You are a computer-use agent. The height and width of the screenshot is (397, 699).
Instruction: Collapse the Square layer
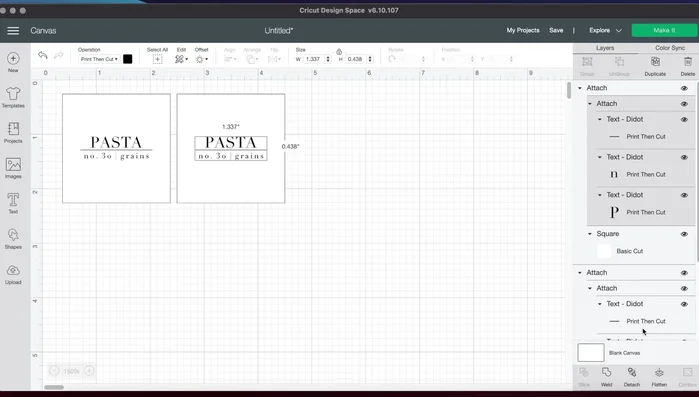coord(590,234)
